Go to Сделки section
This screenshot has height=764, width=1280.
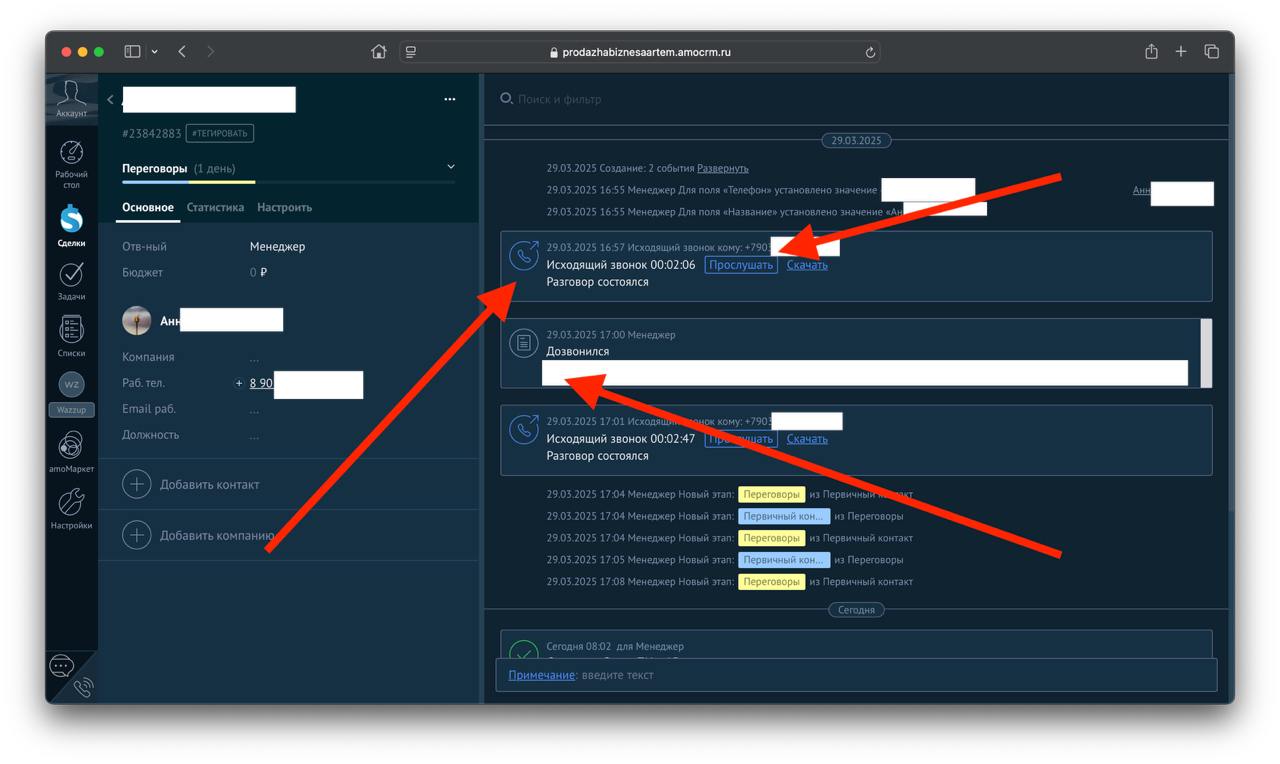[x=71, y=226]
